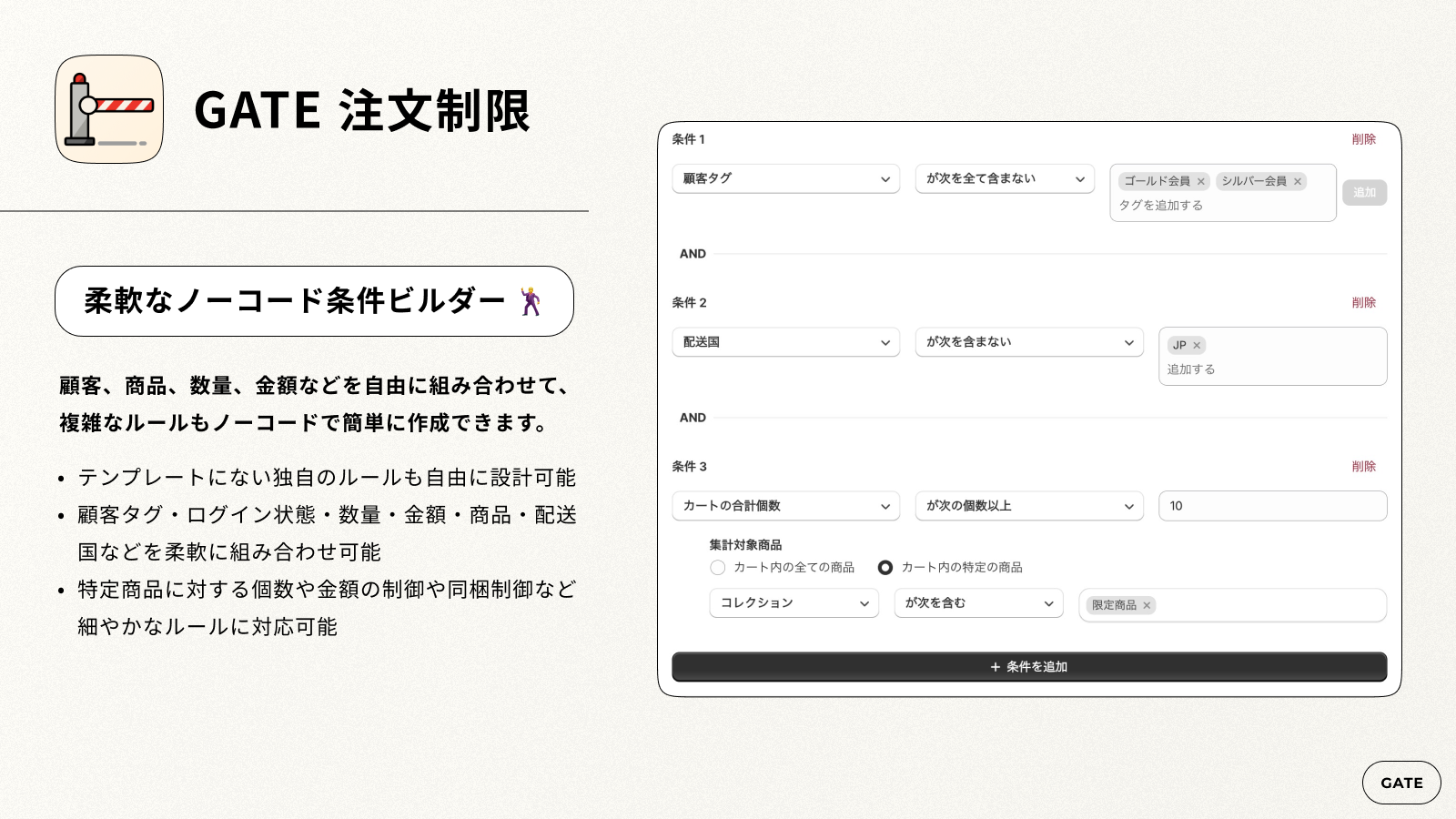Click the ゴールド会員 tag text
This screenshot has width=1456, height=819.
(x=1157, y=181)
